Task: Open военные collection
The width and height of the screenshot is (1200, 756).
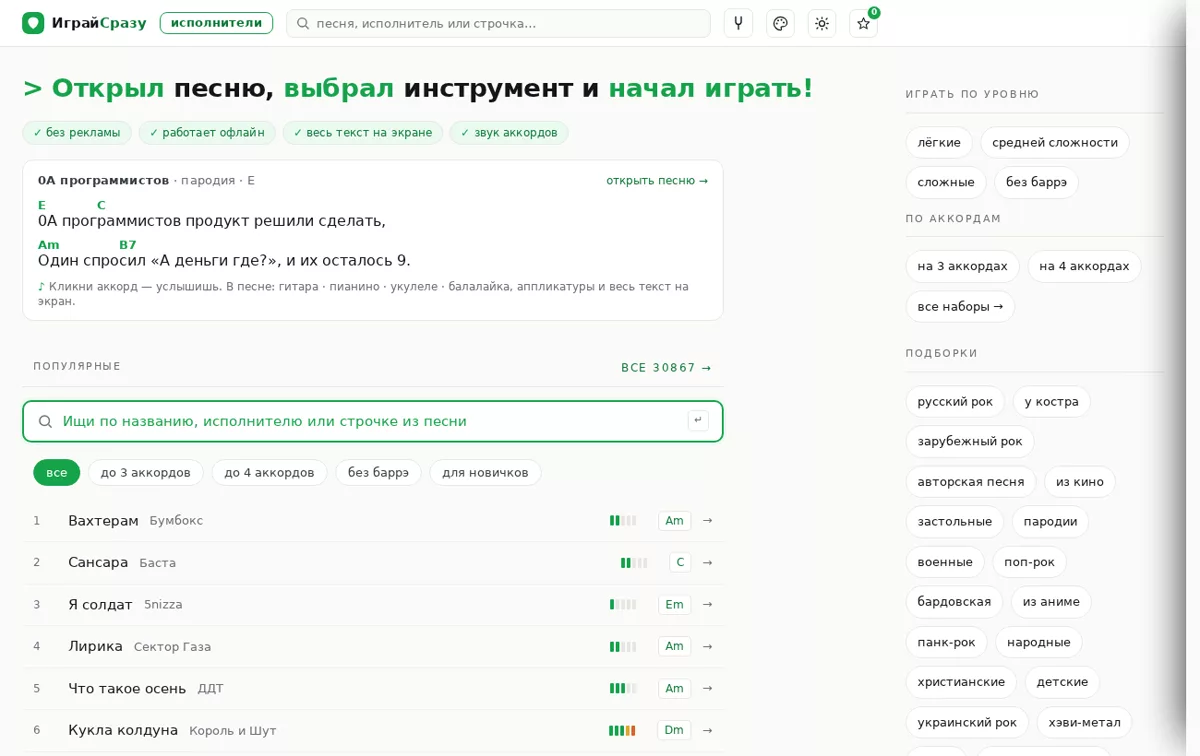Action: (945, 562)
